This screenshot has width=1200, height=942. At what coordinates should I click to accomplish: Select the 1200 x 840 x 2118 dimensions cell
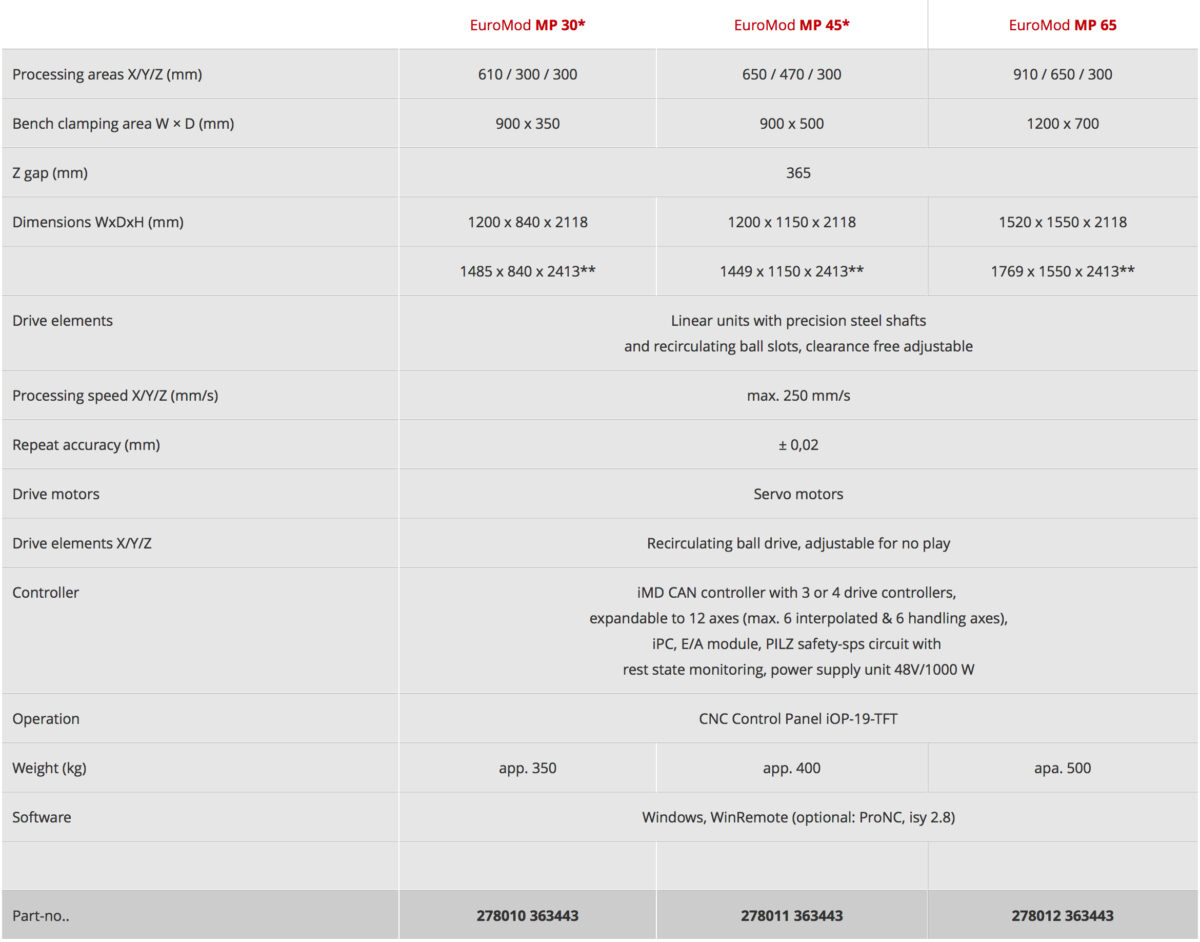(527, 222)
